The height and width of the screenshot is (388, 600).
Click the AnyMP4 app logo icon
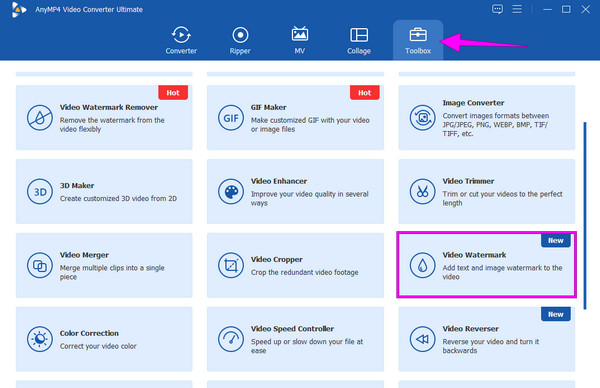click(18, 10)
